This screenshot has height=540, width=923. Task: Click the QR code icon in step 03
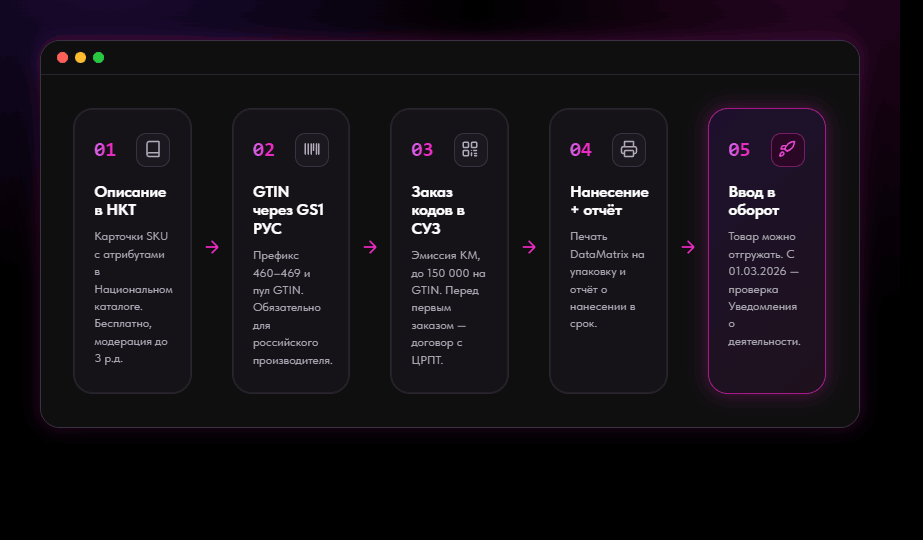(470, 150)
